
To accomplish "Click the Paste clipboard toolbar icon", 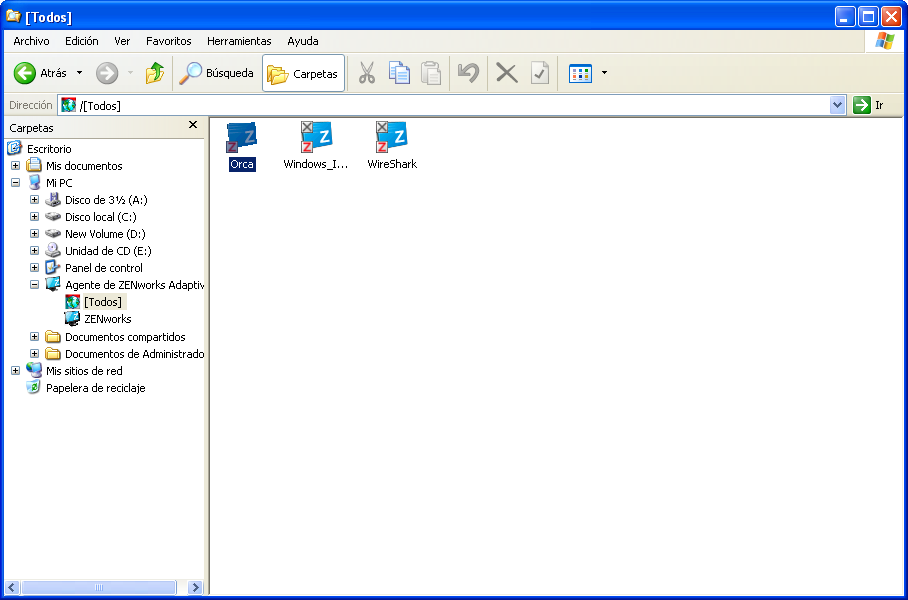I will click(431, 73).
